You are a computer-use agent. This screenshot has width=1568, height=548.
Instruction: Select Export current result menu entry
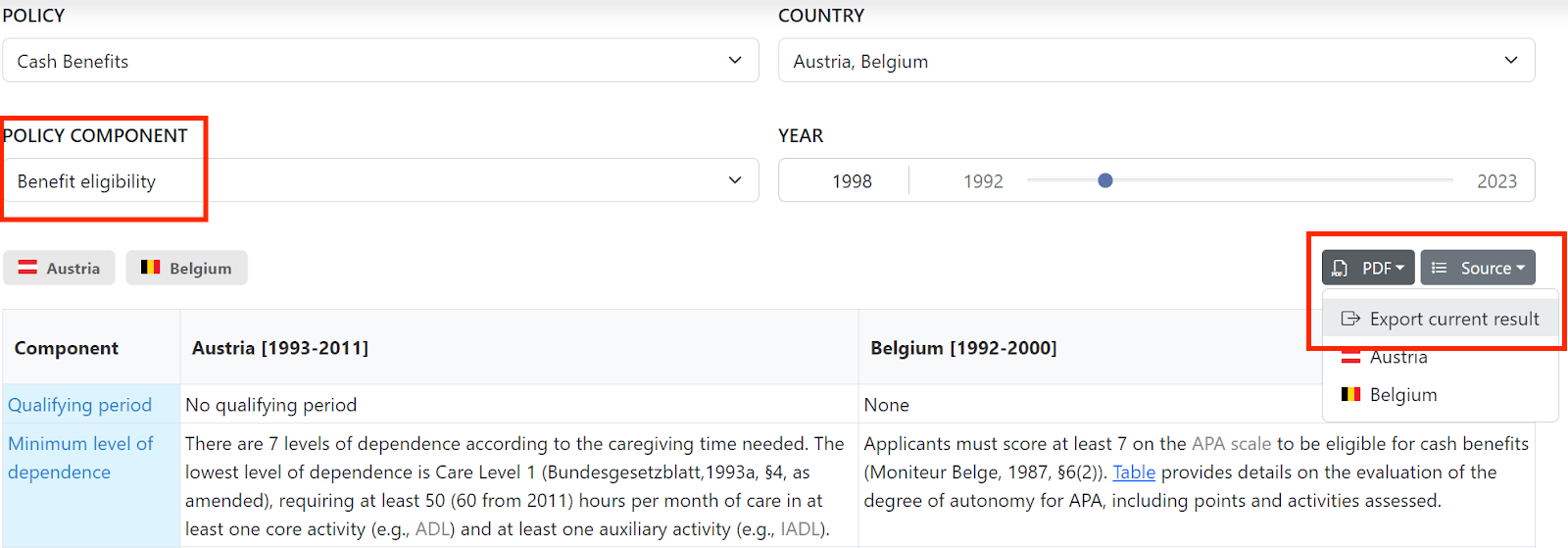click(1441, 319)
